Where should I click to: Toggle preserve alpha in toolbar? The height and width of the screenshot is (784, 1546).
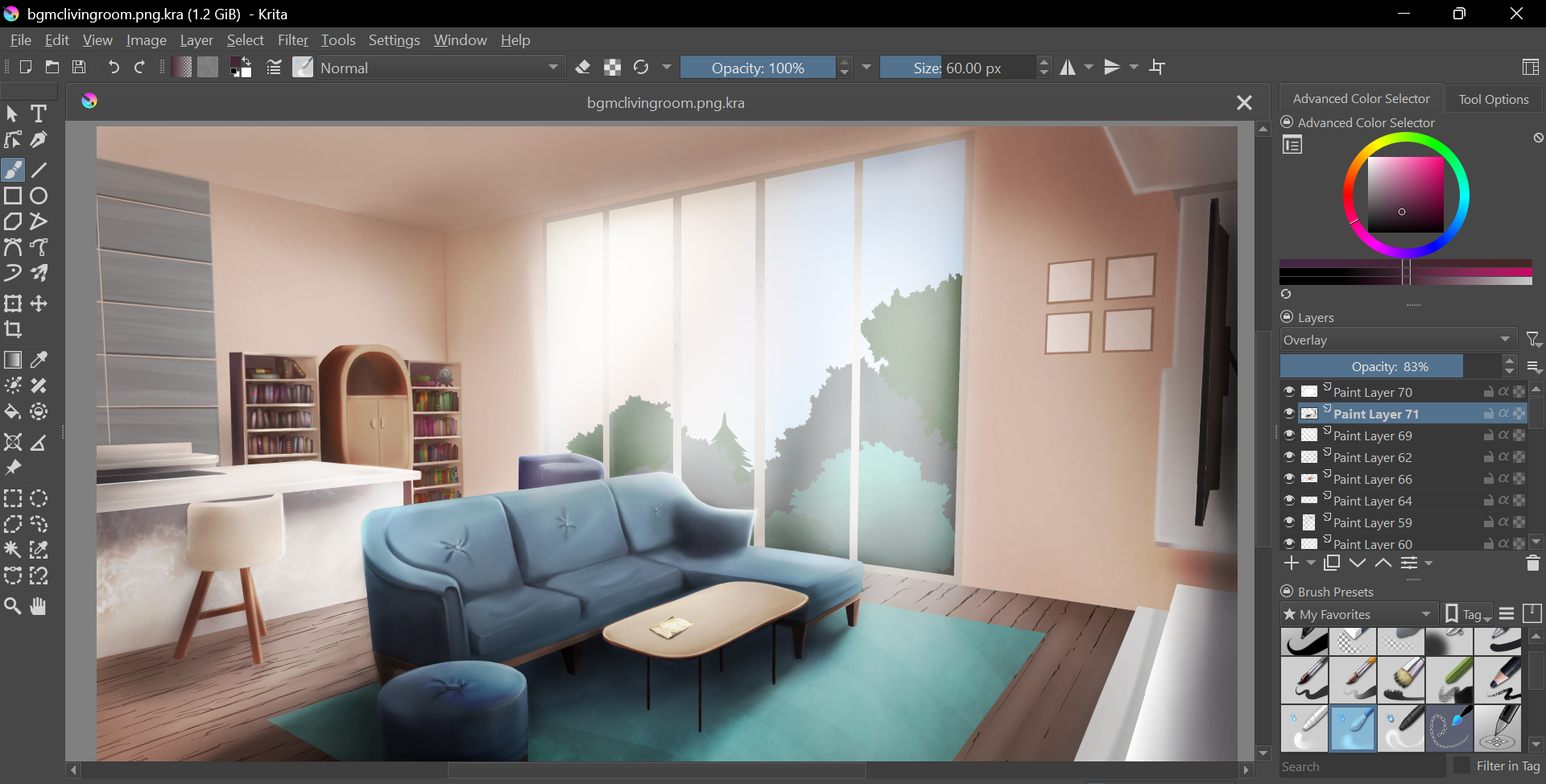[x=612, y=68]
